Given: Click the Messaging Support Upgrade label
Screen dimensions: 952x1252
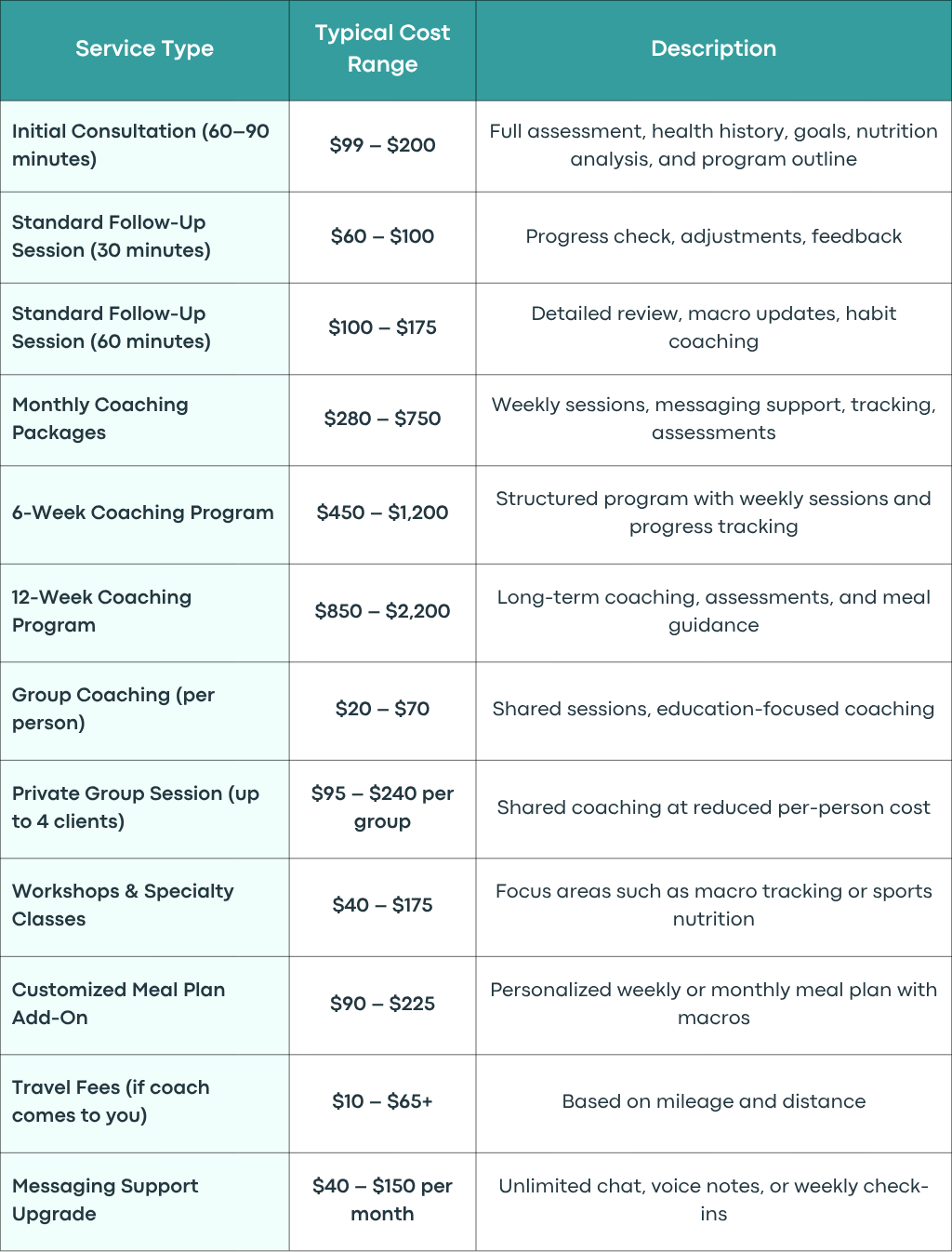Looking at the screenshot, I should tap(105, 1200).
